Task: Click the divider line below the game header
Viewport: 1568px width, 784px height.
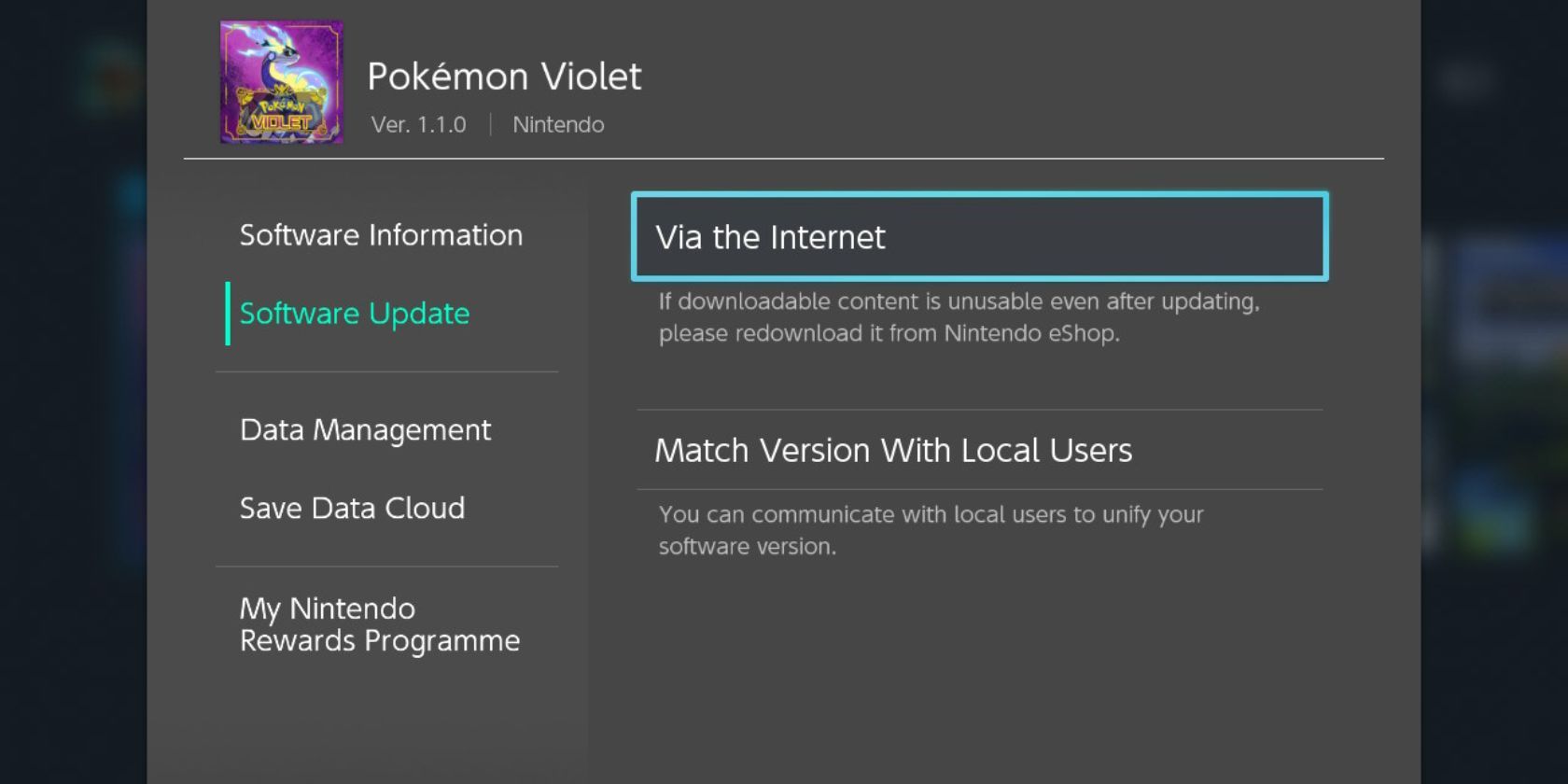Action: tap(783, 159)
